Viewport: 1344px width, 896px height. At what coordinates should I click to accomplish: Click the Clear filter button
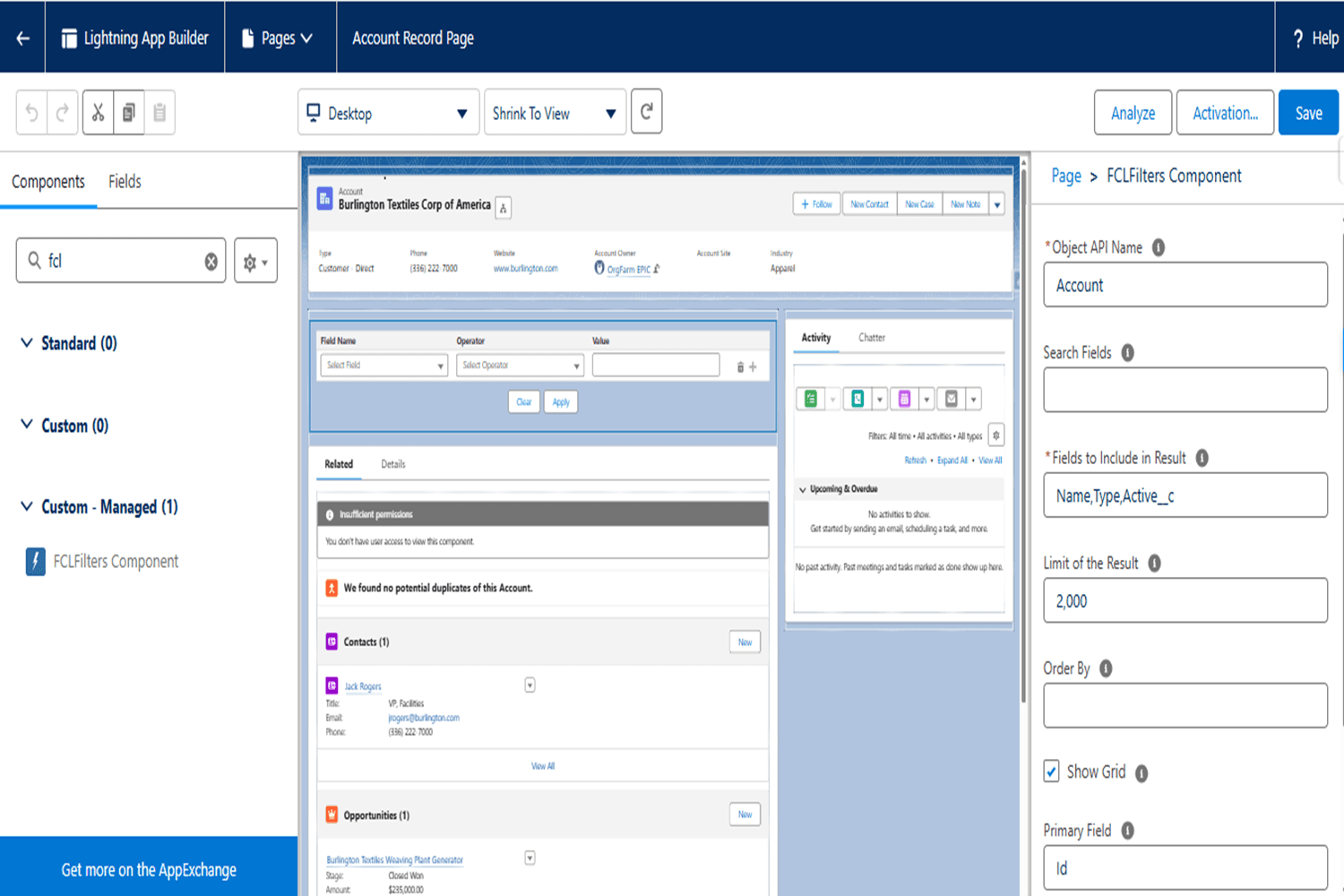coord(524,402)
